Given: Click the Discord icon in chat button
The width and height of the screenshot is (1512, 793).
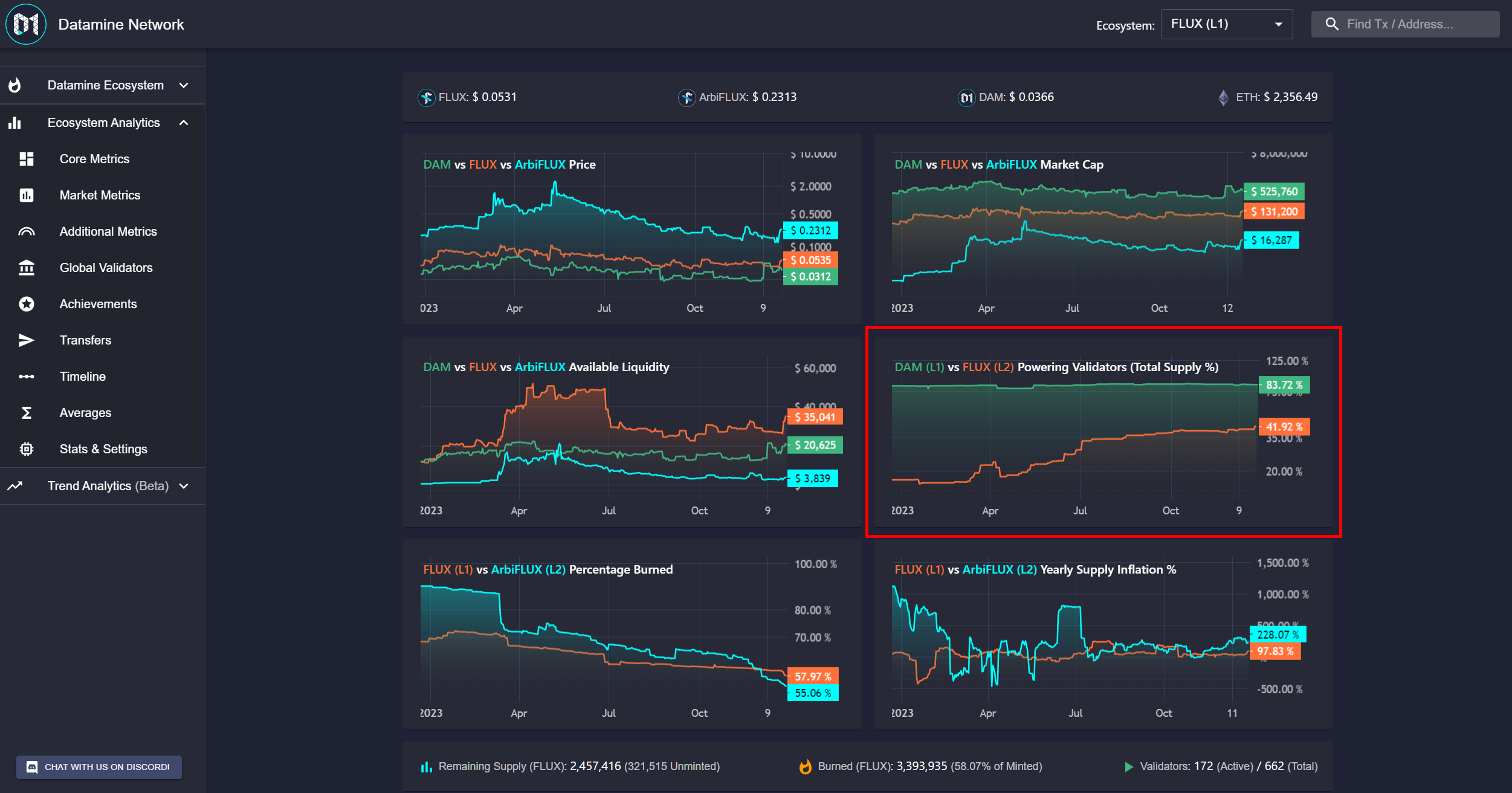Looking at the screenshot, I should click(33, 767).
